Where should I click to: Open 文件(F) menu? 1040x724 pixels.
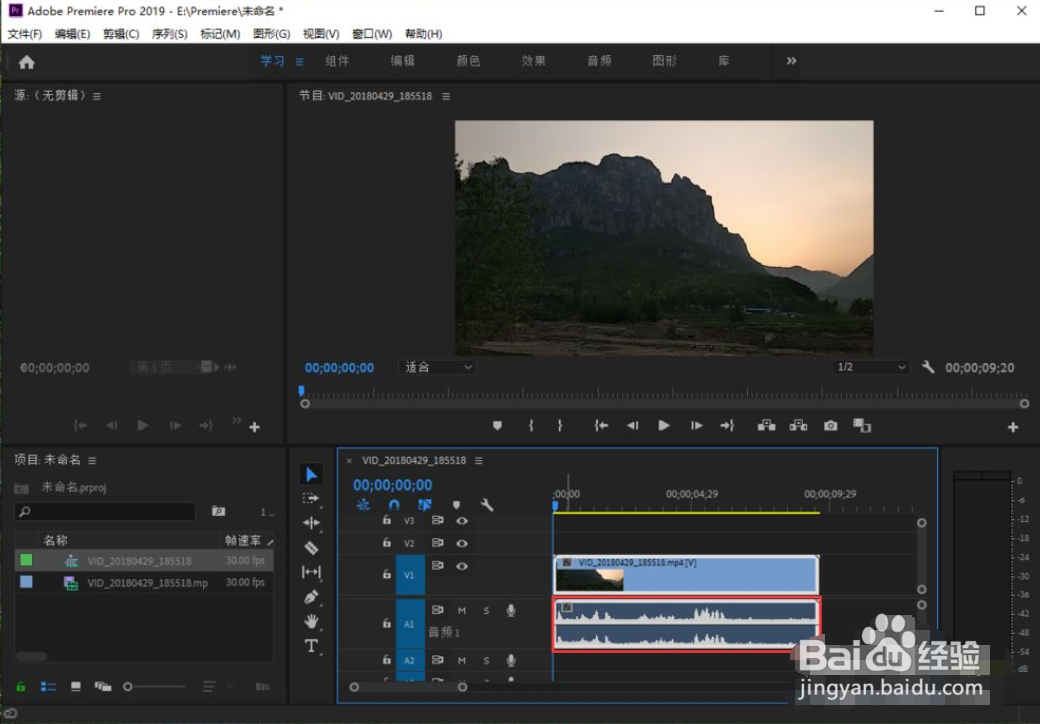[25, 34]
